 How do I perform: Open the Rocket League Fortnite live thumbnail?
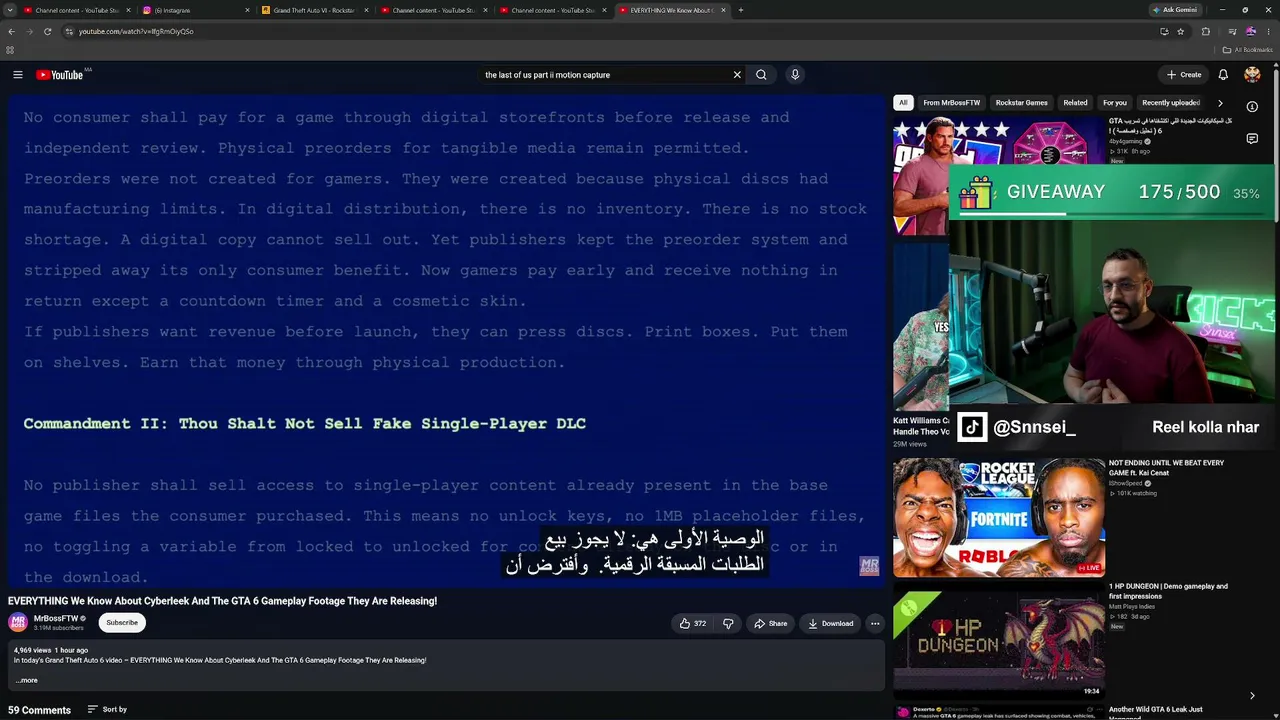point(999,518)
